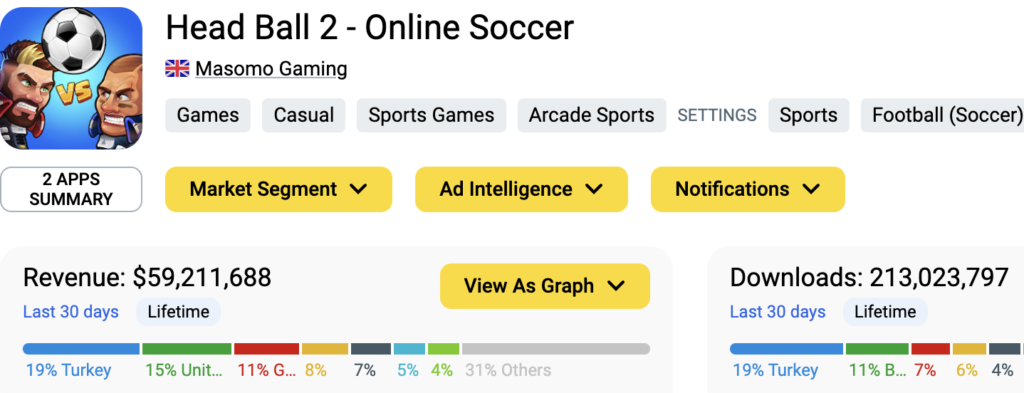Click the UK flag icon beside Masomo Gaming
Screen dimensions: 1024x393
tap(177, 69)
